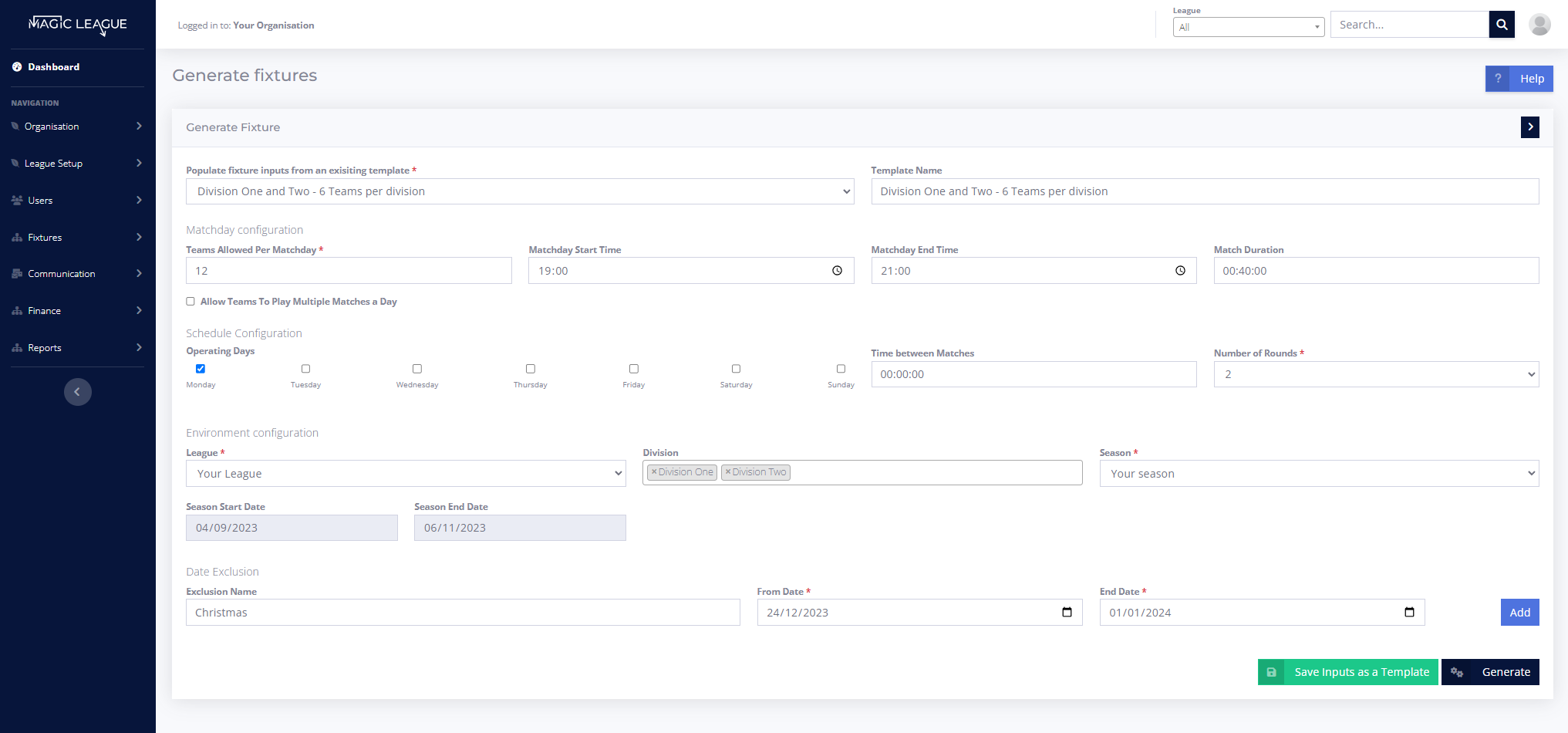Click the user avatar in top right
The height and width of the screenshot is (733, 1568).
point(1539,24)
